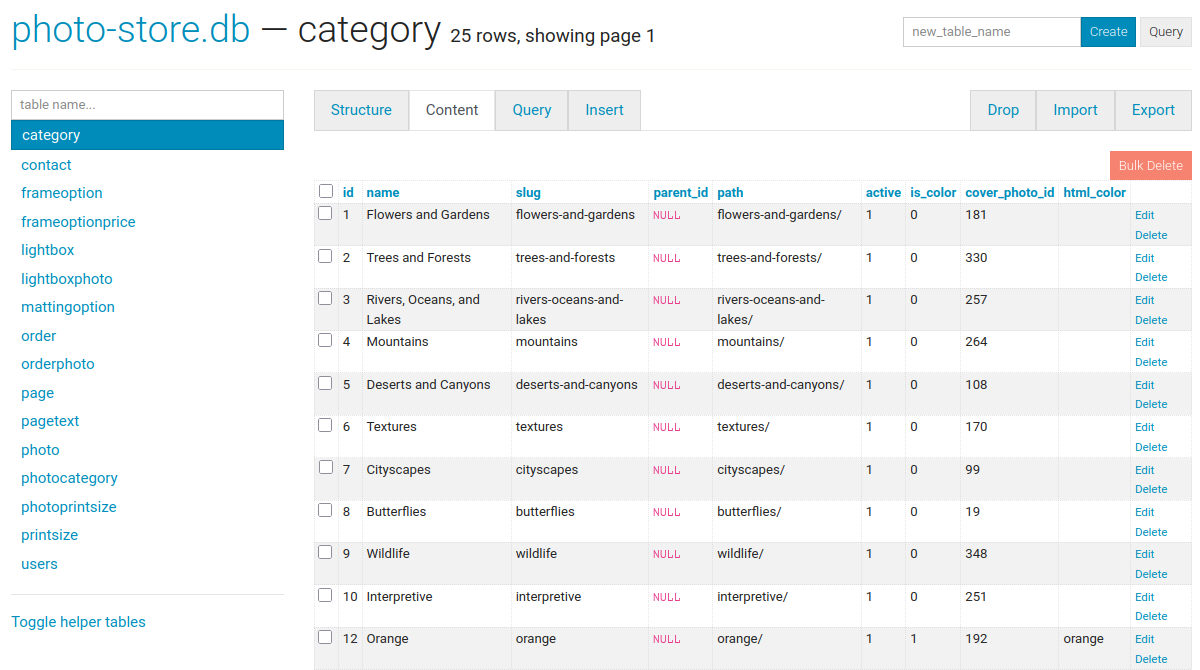Open the Import tab
1200x670 pixels.
pyautogui.click(x=1075, y=110)
